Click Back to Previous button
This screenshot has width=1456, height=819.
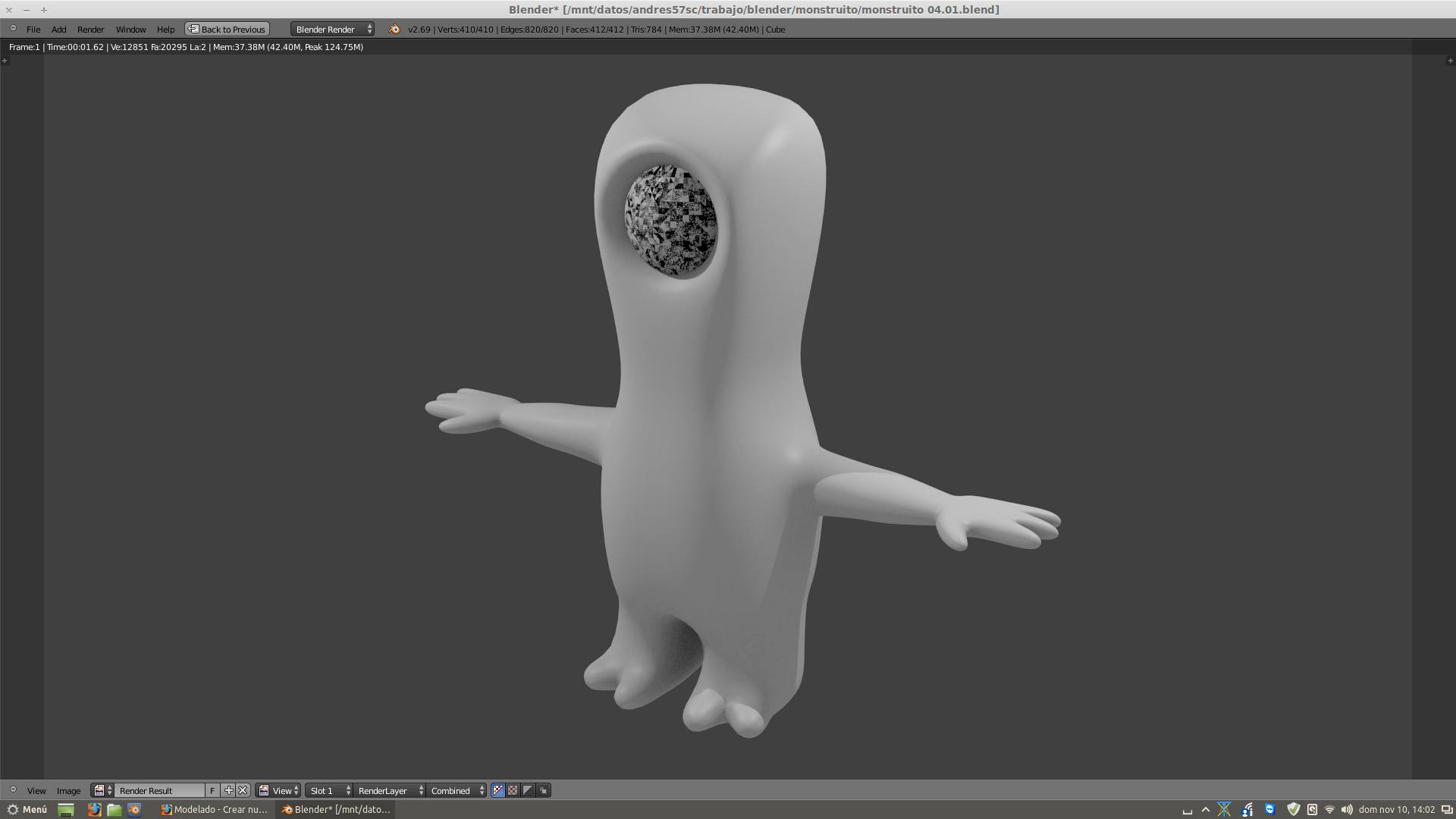point(227,29)
